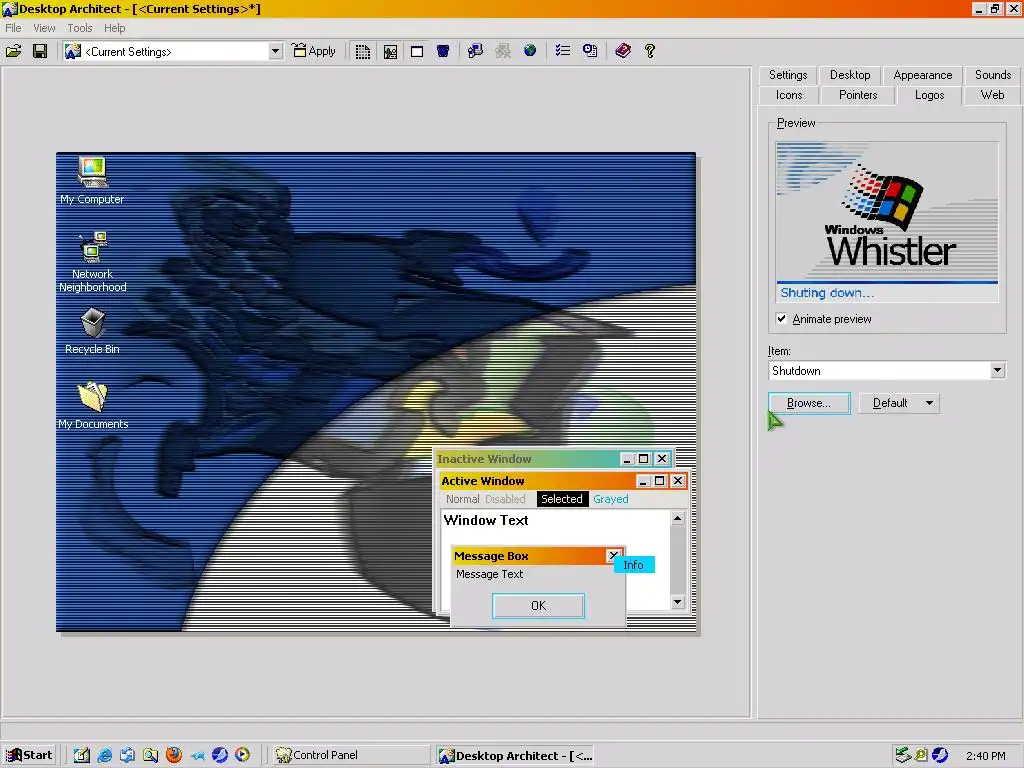
Task: Open the Tools menu
Action: point(80,28)
